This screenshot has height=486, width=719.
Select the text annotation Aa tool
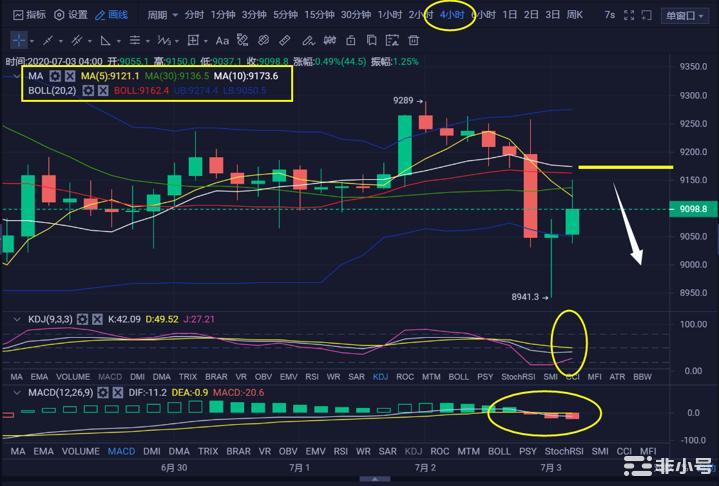point(223,40)
